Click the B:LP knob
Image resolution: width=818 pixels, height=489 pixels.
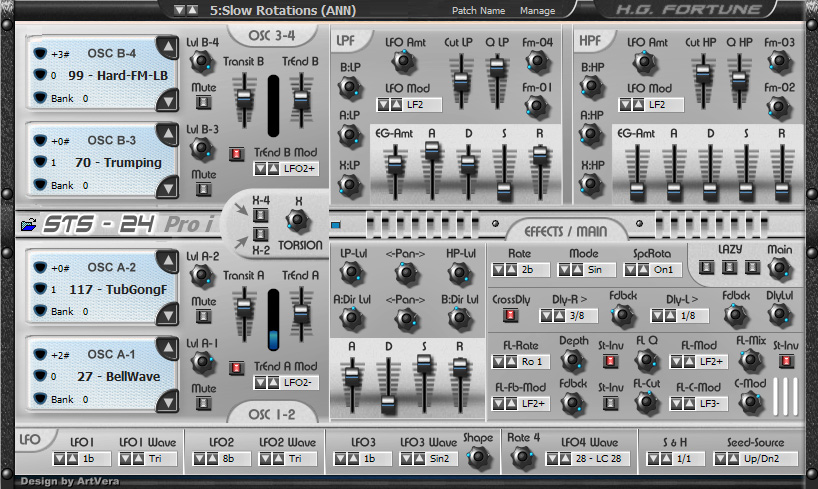pos(350,87)
